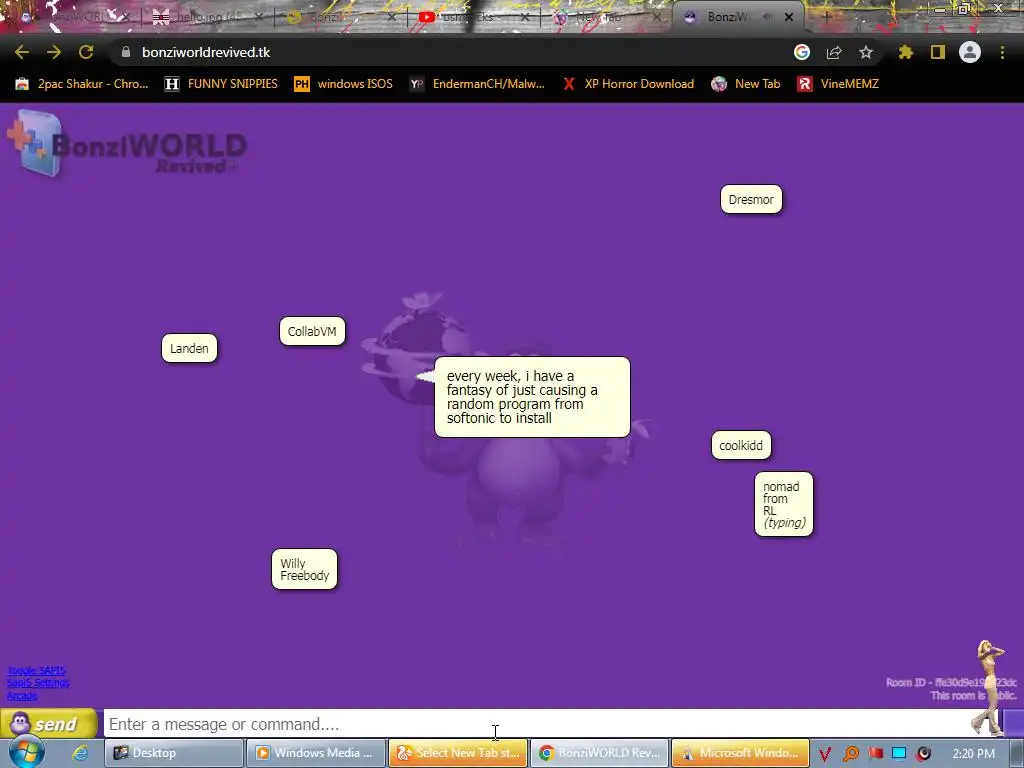Click the speech bubble about softonic

(x=532, y=397)
